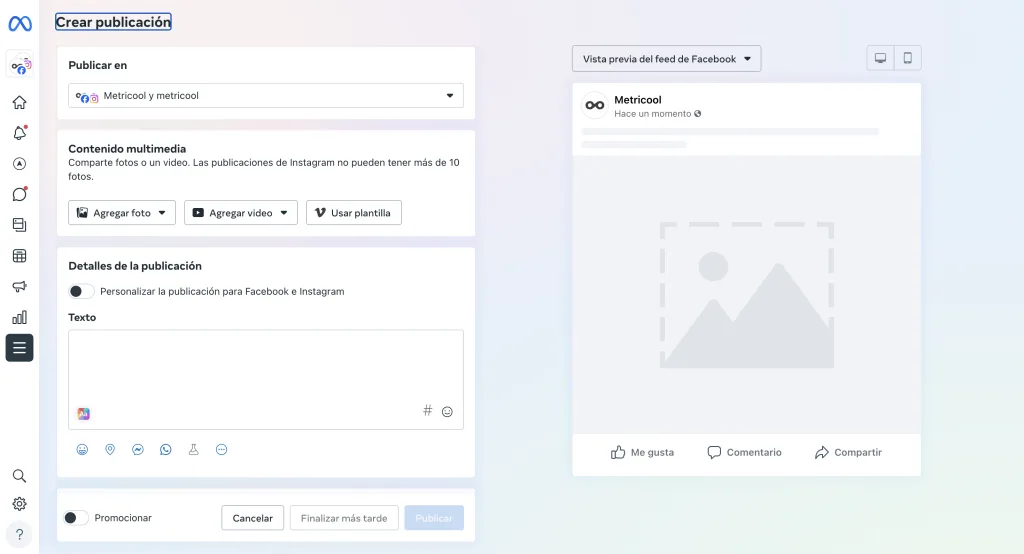1024x554 pixels.
Task: Open the planner calendar grid menu
Action: 20,255
